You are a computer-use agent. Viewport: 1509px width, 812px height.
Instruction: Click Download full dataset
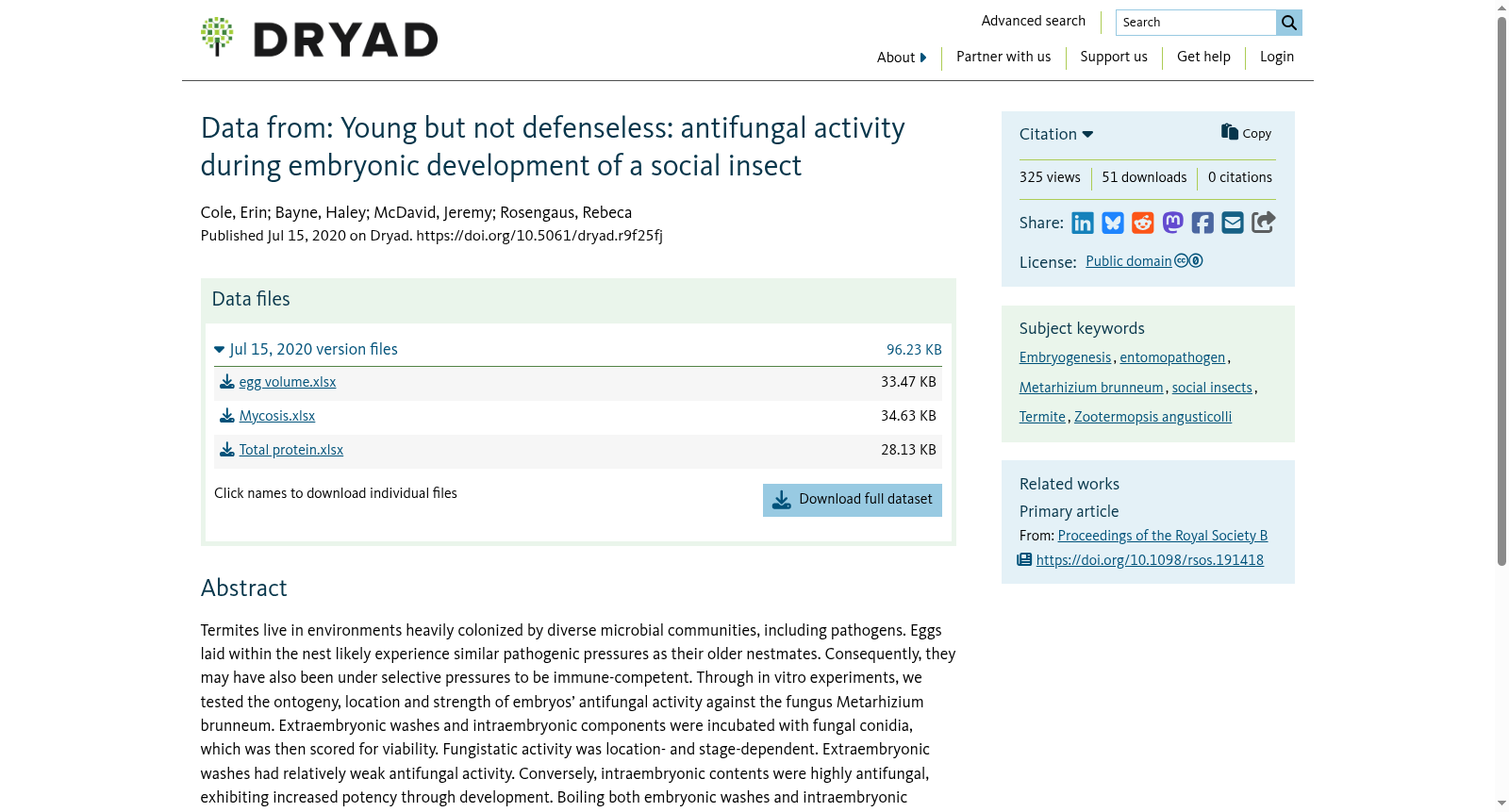click(x=853, y=500)
